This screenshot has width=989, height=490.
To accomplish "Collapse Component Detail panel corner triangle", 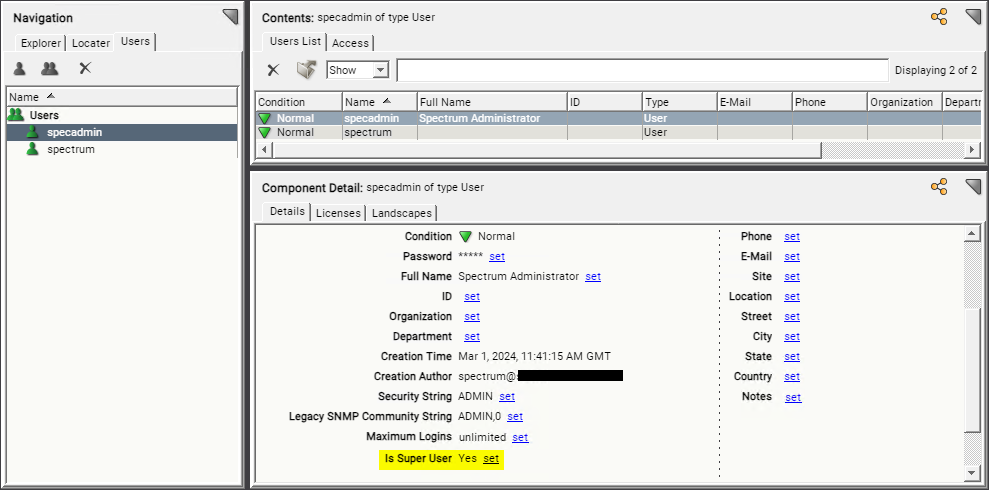I will tap(972, 187).
